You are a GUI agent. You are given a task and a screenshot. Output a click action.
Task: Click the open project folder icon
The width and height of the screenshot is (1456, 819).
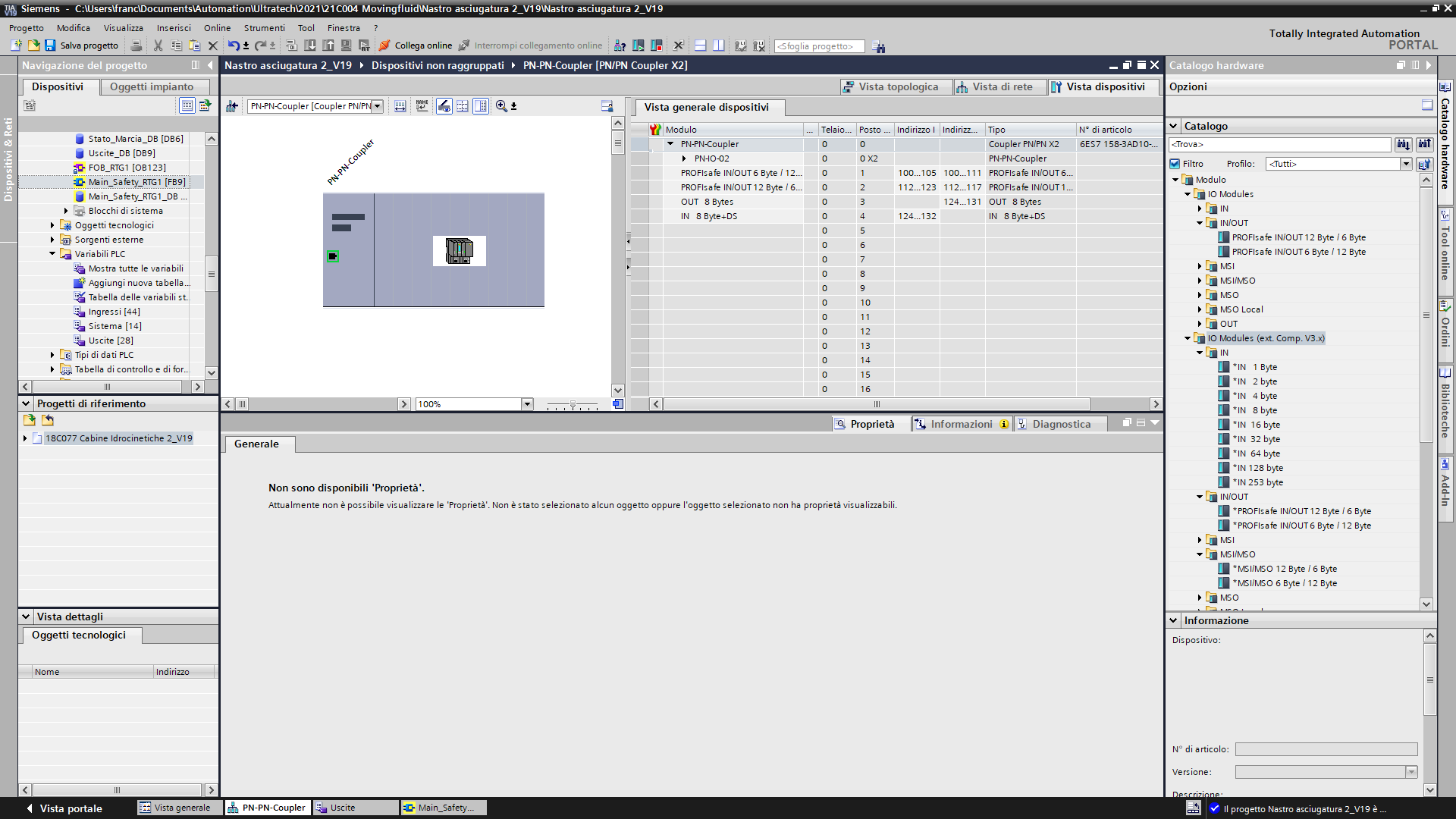point(33,45)
